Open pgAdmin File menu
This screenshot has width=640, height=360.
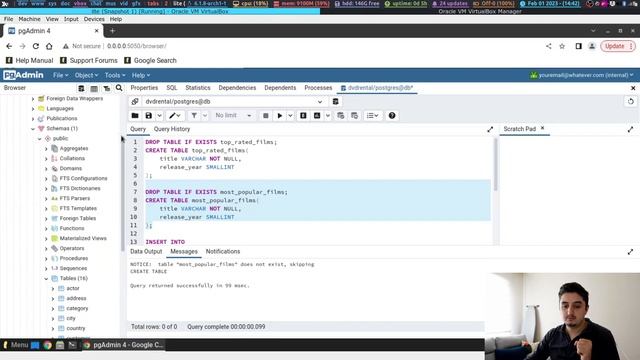coord(60,75)
